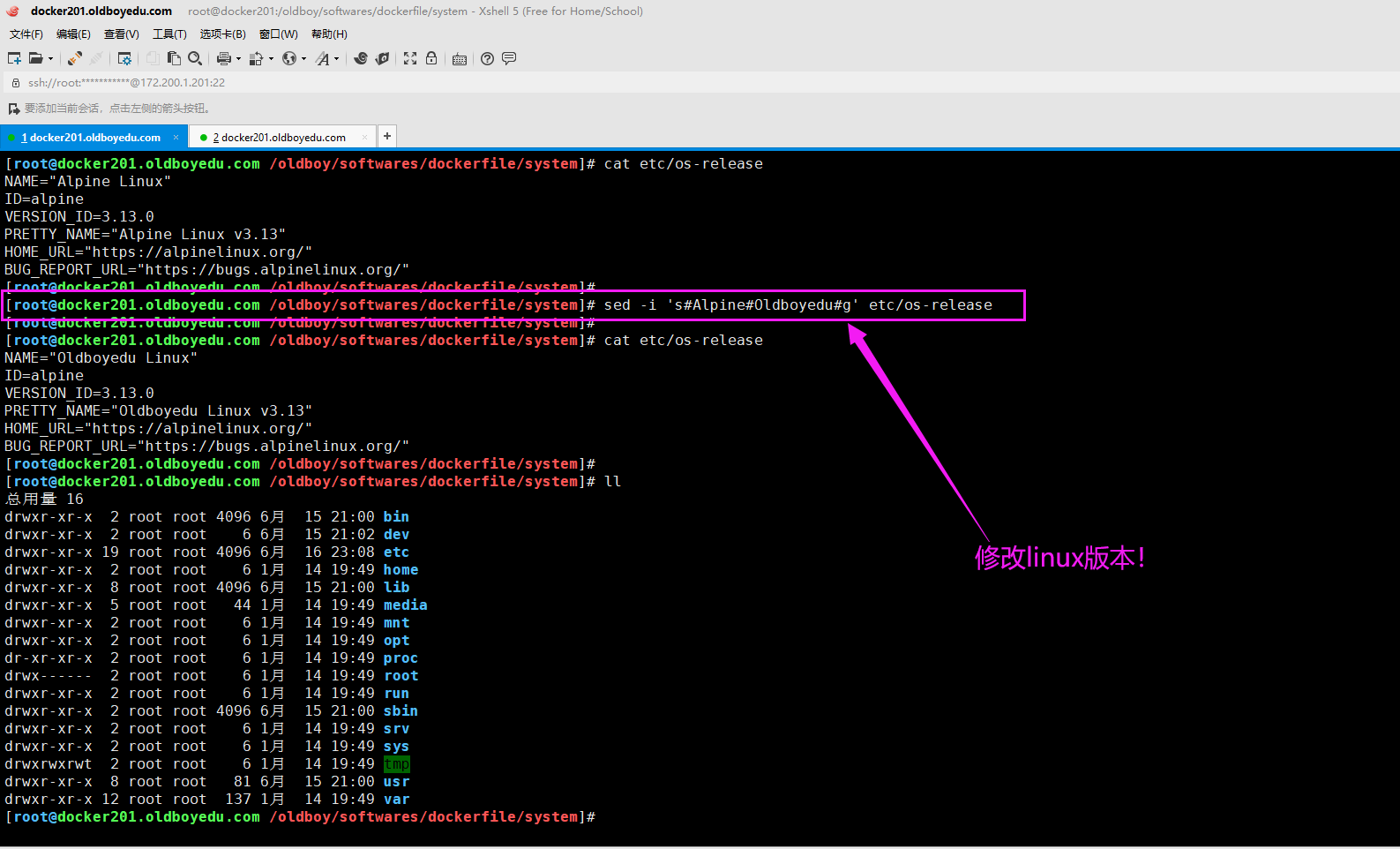
Task: Toggle full screen mode icon
Action: tap(410, 58)
